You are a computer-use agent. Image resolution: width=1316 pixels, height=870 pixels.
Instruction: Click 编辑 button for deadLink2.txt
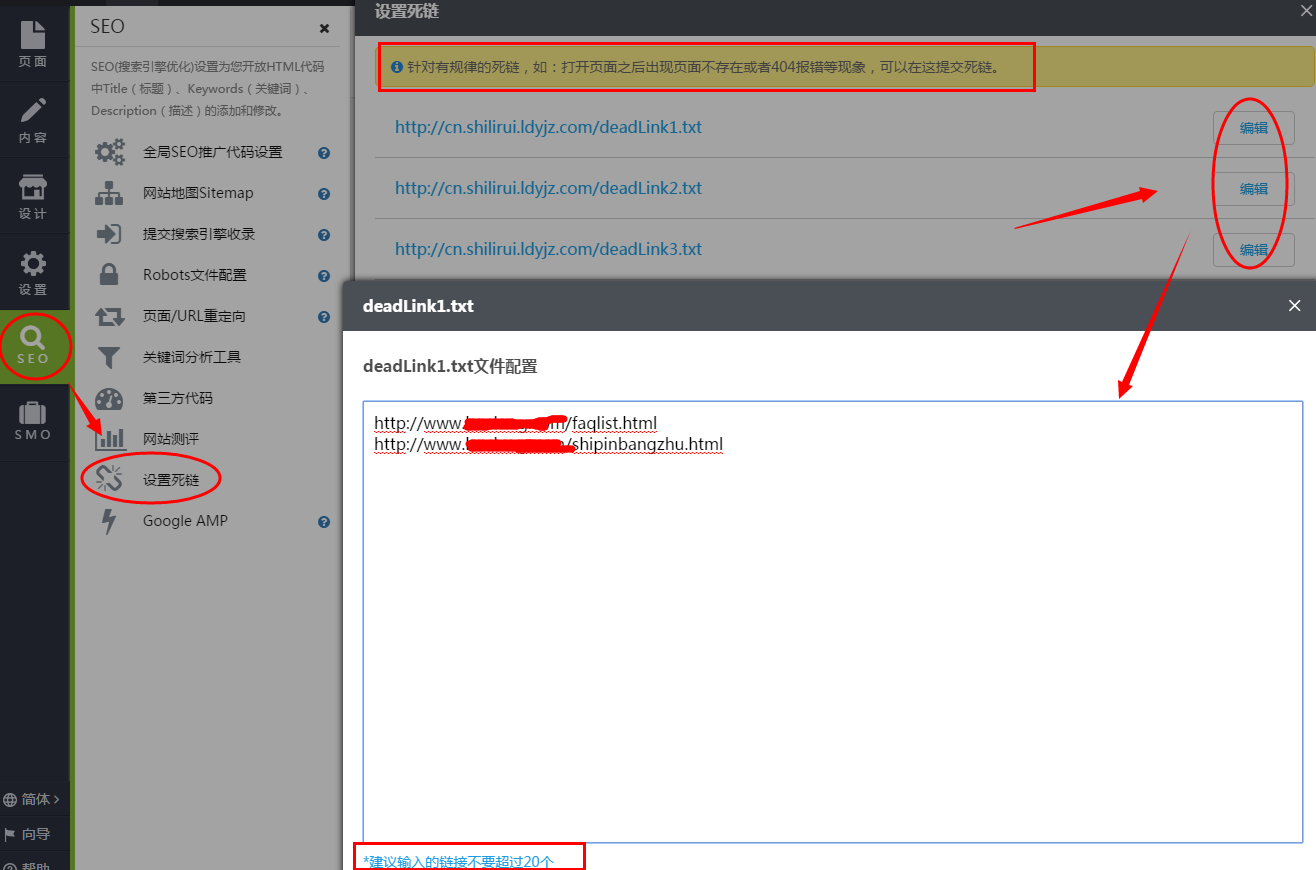(x=1253, y=189)
